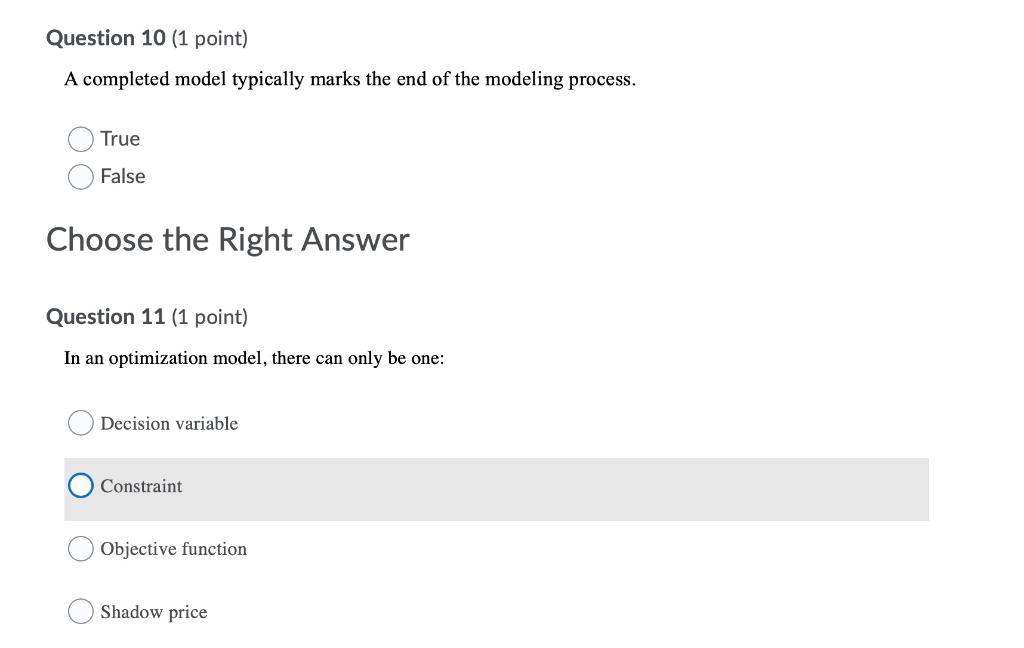The height and width of the screenshot is (648, 1024).
Task: Click the Question 11 prompt text
Action: [x=255, y=357]
